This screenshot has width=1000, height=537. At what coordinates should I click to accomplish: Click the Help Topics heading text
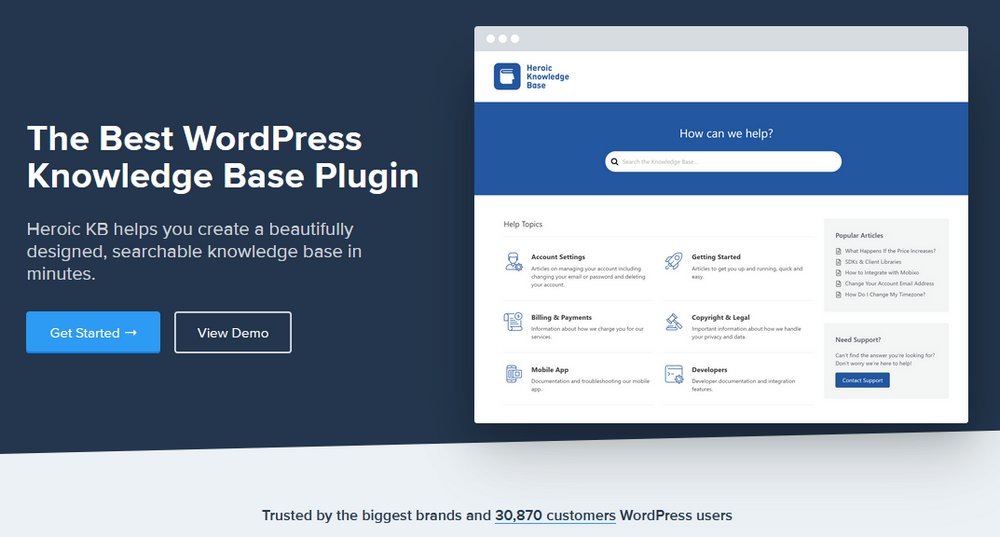click(x=523, y=224)
